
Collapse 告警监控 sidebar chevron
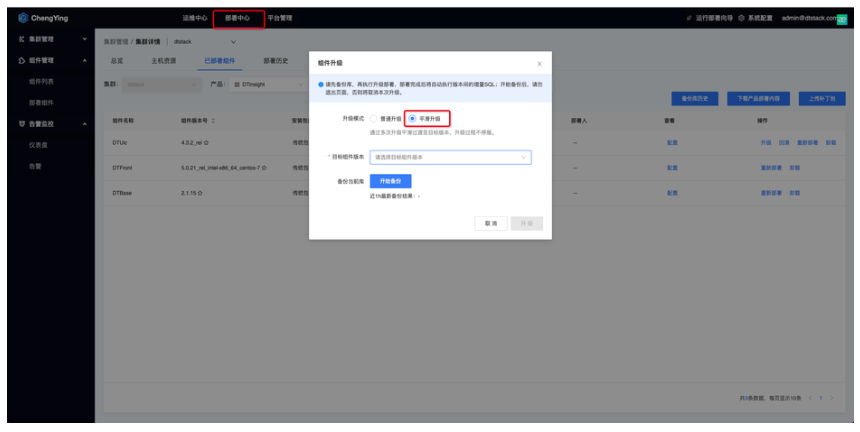click(x=84, y=124)
